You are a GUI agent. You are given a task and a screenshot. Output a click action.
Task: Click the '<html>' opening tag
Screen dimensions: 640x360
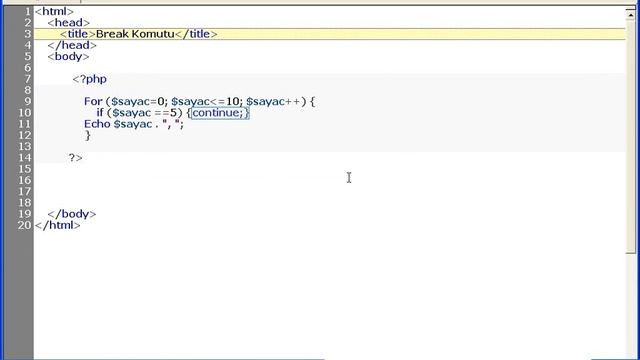pos(54,11)
